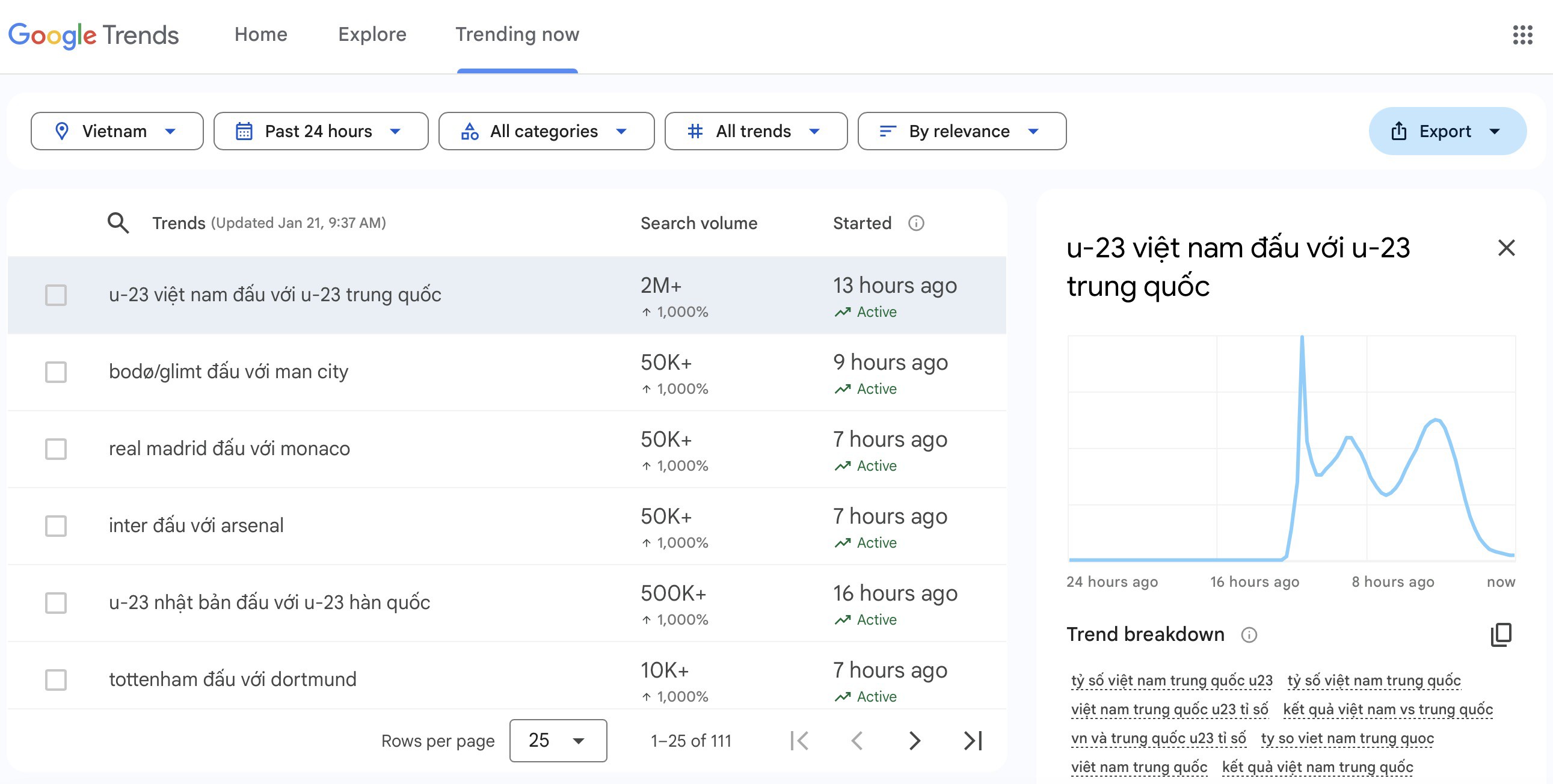Open the All categories filter dropdown
The height and width of the screenshot is (784, 1553).
546,131
